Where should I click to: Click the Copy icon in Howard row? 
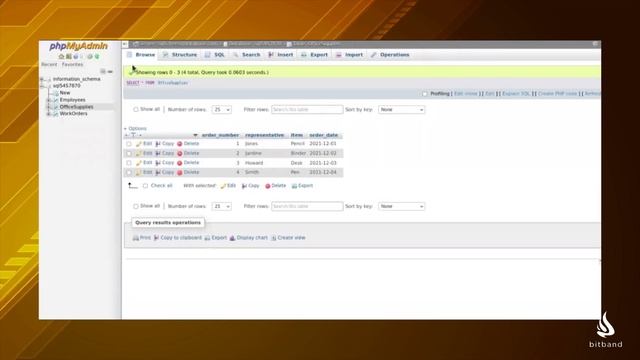pyautogui.click(x=158, y=163)
